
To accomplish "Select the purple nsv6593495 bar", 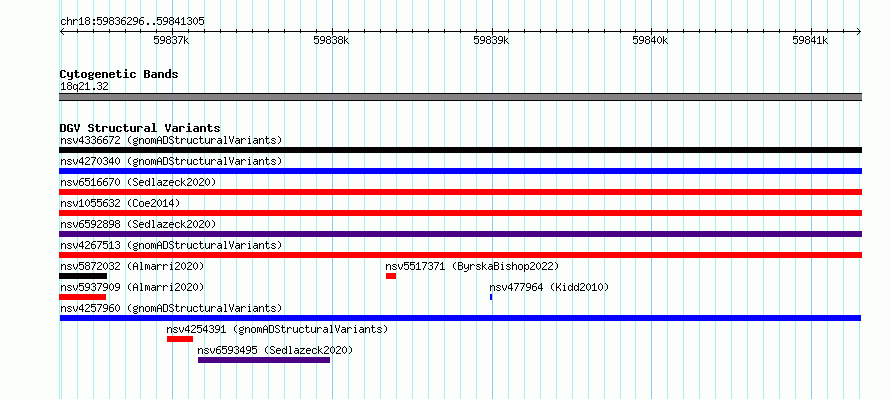I will click(x=264, y=360).
